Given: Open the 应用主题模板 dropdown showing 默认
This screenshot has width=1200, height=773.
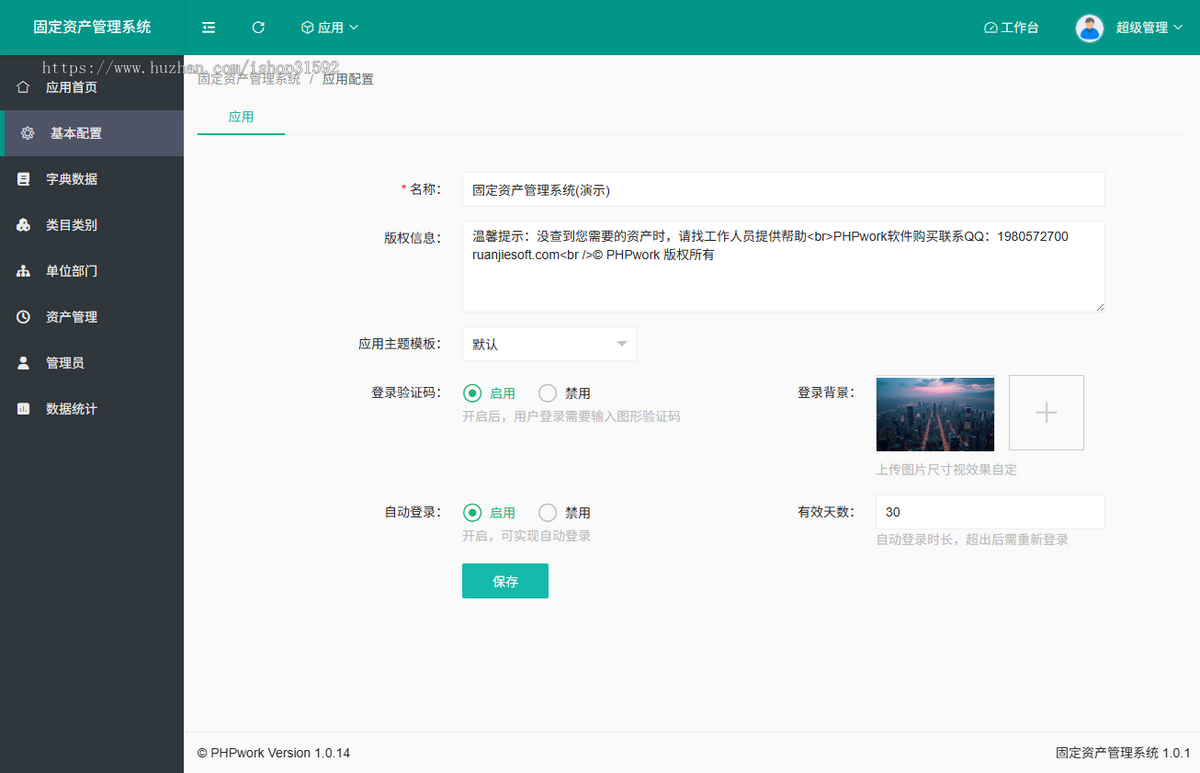Looking at the screenshot, I should (x=549, y=343).
